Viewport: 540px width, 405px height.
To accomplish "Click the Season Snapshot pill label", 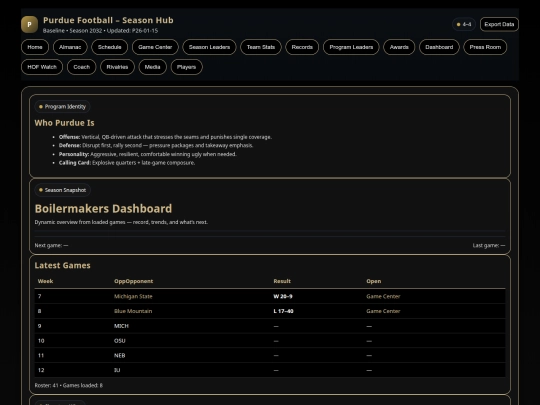I will (x=62, y=190).
